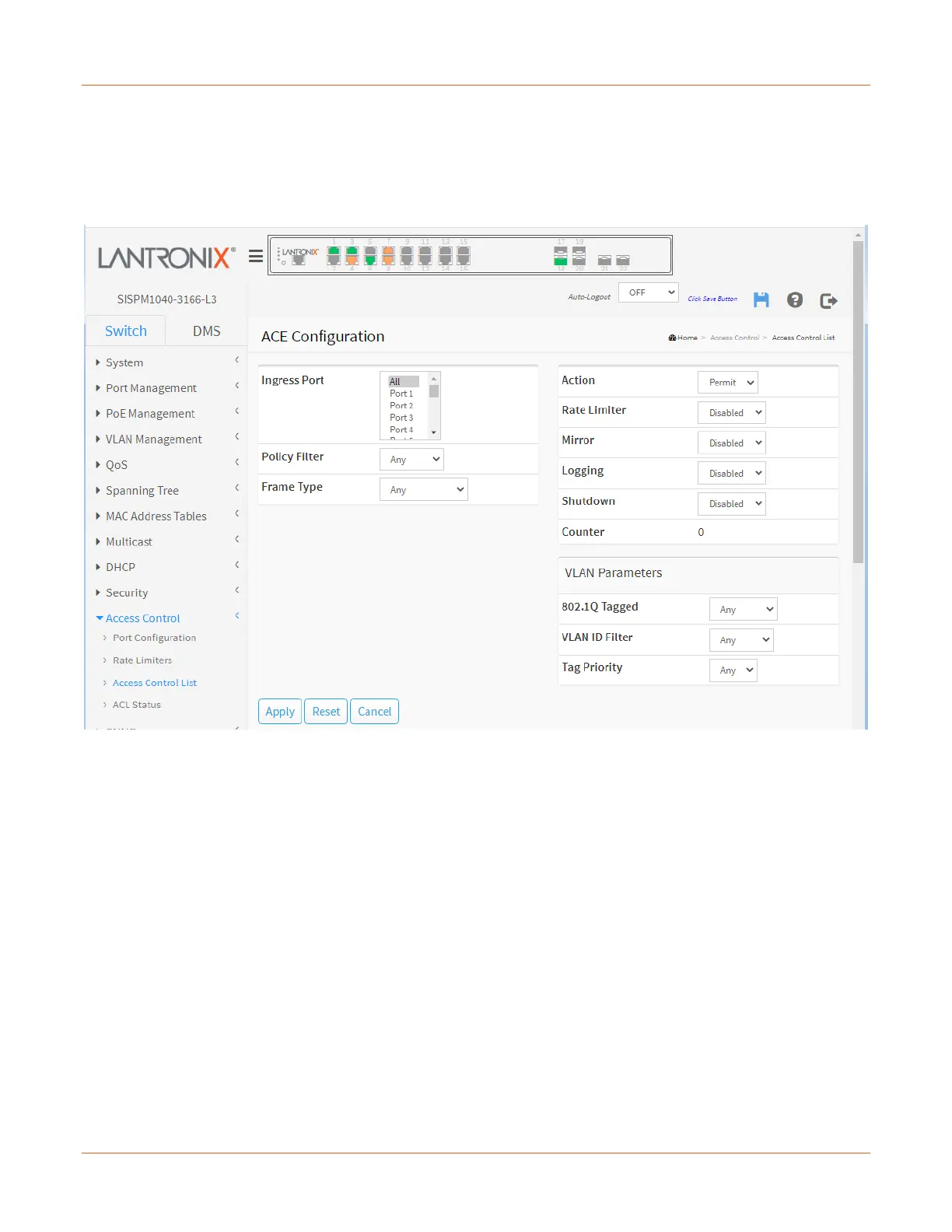Open Port Configuration submenu item
This screenshot has height=1232, width=952.
click(154, 638)
